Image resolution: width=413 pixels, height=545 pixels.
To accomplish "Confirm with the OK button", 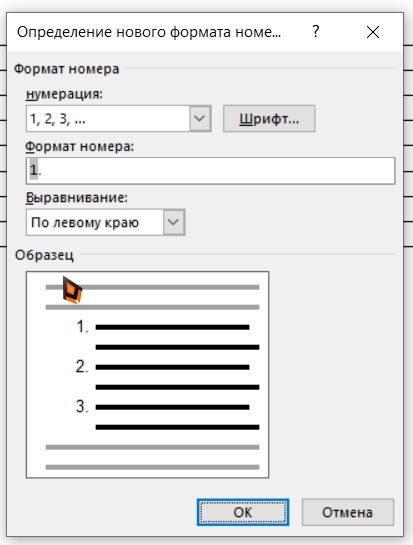I will tap(243, 512).
